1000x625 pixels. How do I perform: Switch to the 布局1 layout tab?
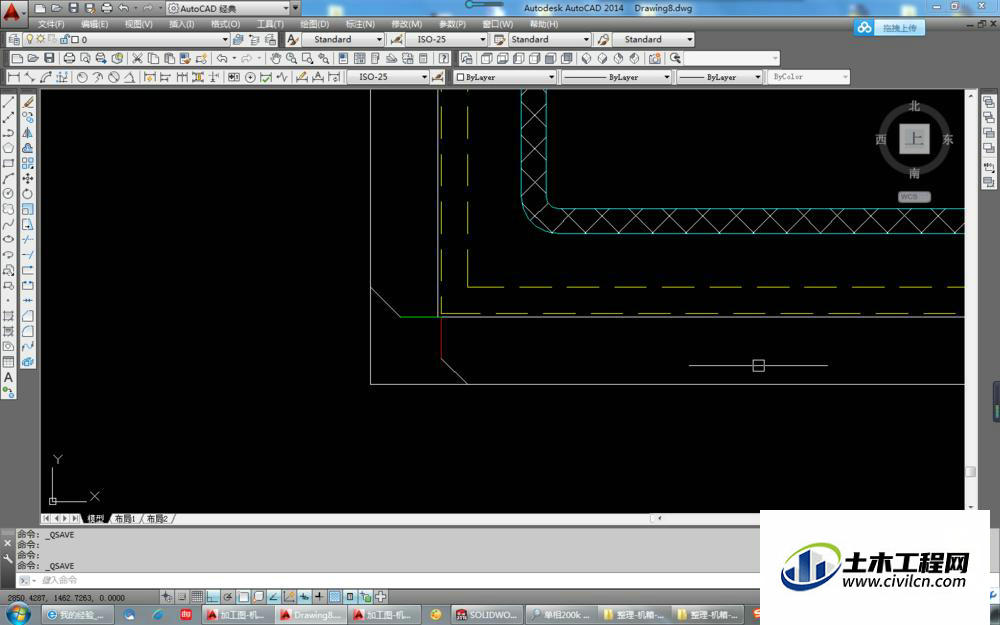pyautogui.click(x=125, y=518)
